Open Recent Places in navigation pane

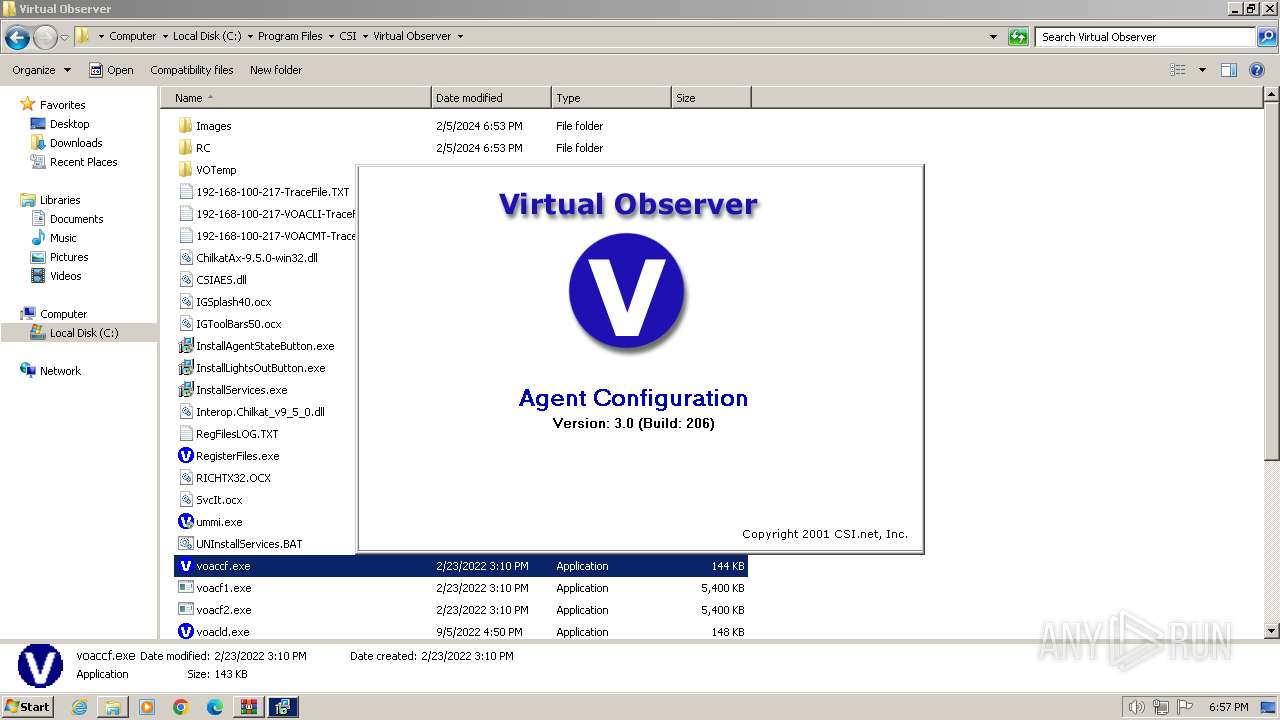tap(83, 162)
